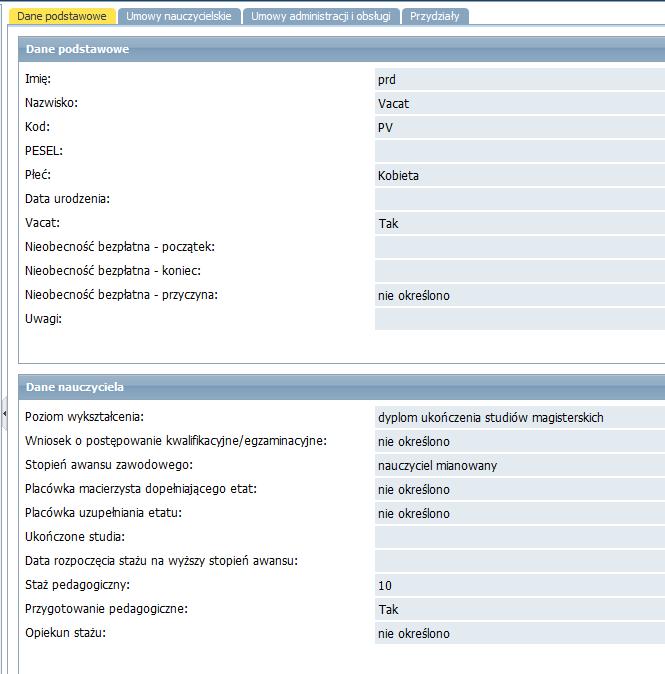Click the Poziom wykształcenia: label
This screenshot has height=674, width=665.
point(84,417)
